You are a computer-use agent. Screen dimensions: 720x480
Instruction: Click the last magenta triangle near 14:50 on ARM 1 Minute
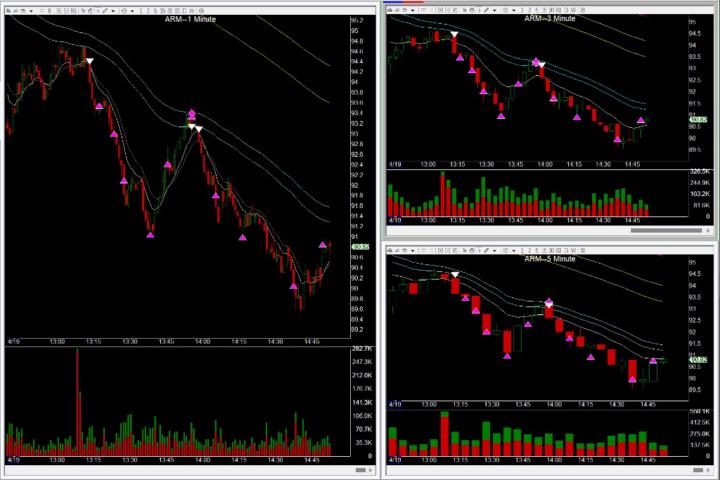pos(323,245)
